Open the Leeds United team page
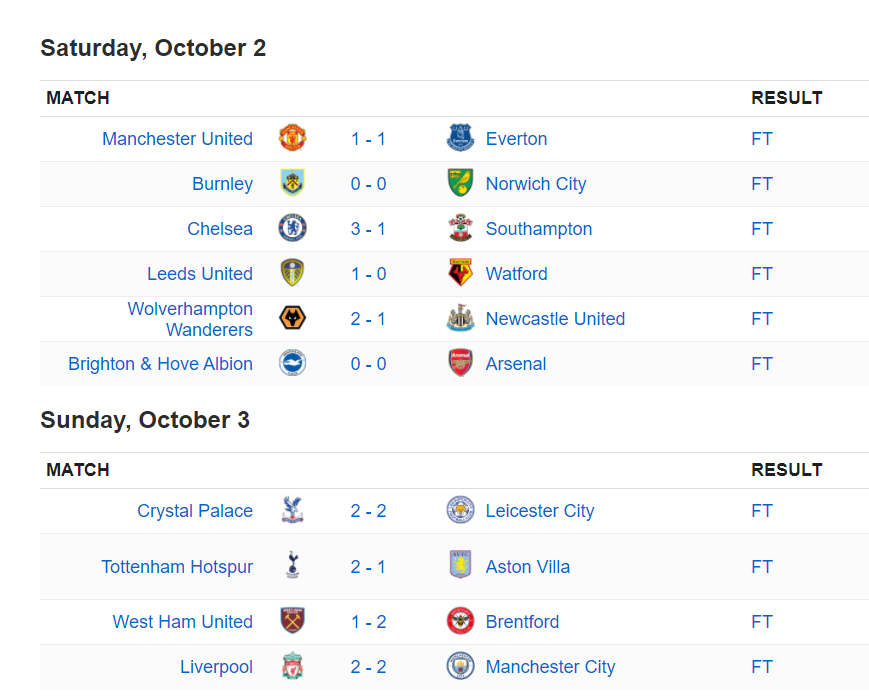 [200, 273]
